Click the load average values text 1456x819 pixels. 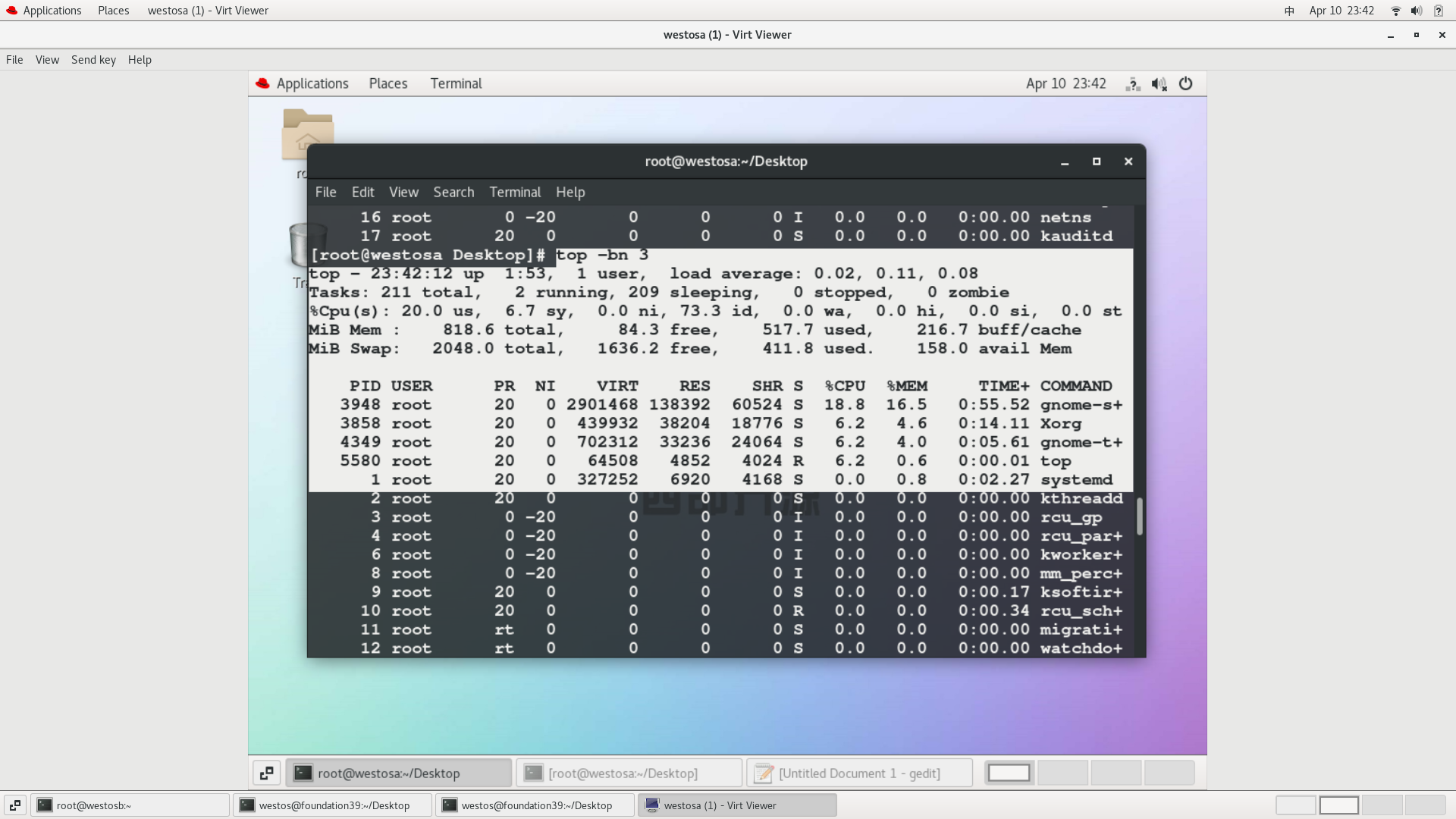pos(896,274)
